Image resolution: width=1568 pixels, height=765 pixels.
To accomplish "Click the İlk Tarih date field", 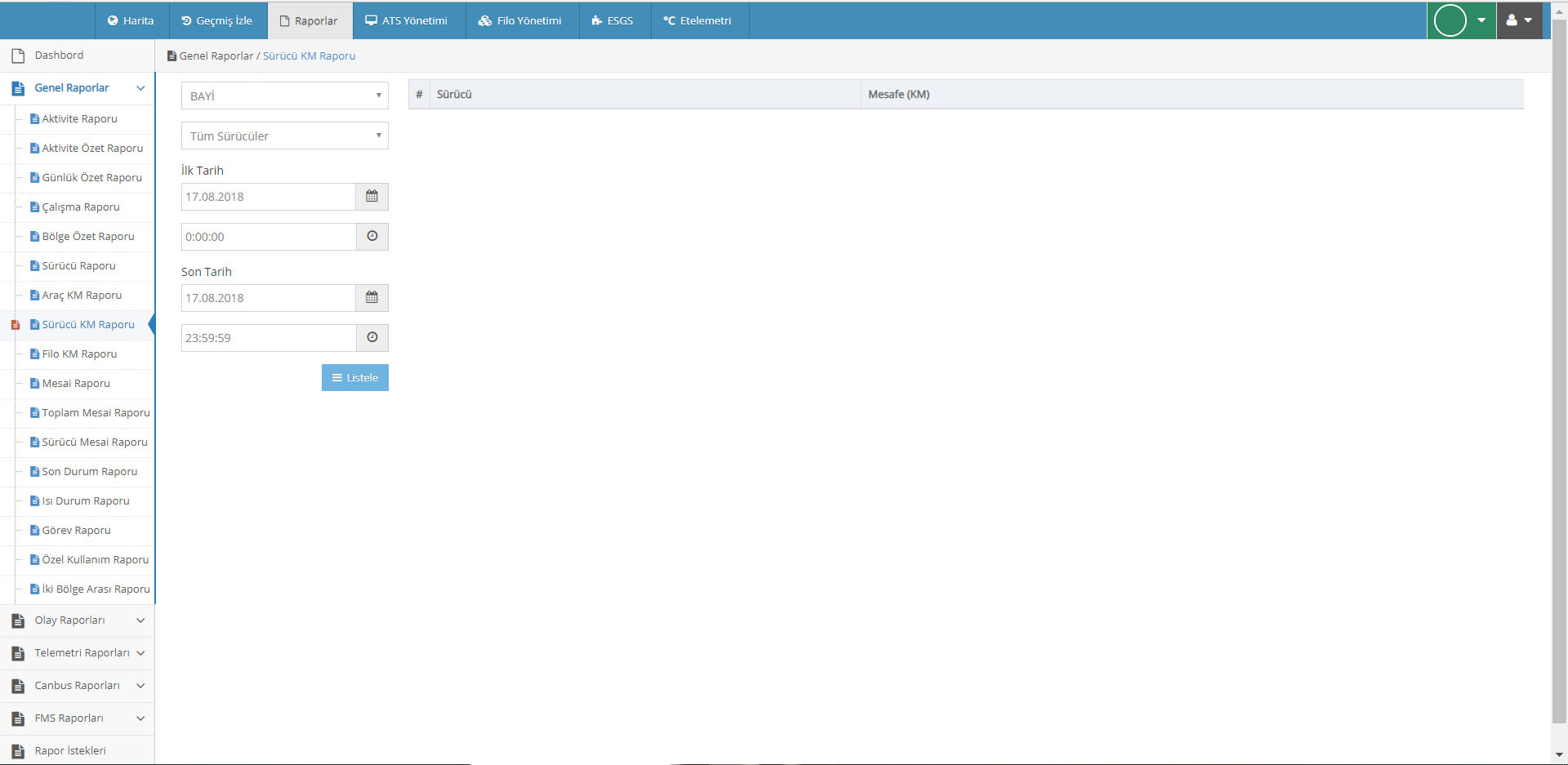I will [269, 197].
